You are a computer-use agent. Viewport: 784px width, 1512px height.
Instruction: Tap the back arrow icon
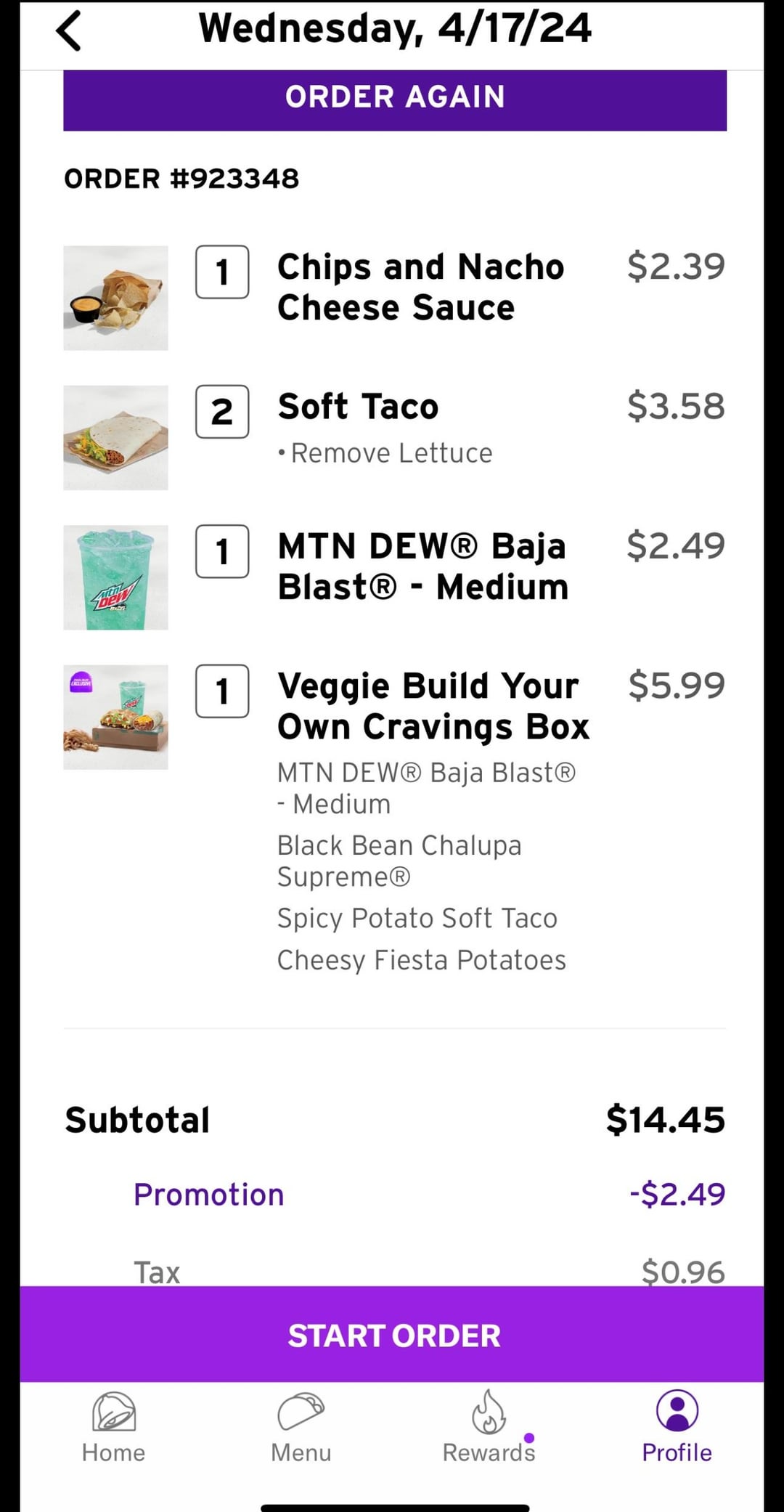pyautogui.click(x=69, y=32)
